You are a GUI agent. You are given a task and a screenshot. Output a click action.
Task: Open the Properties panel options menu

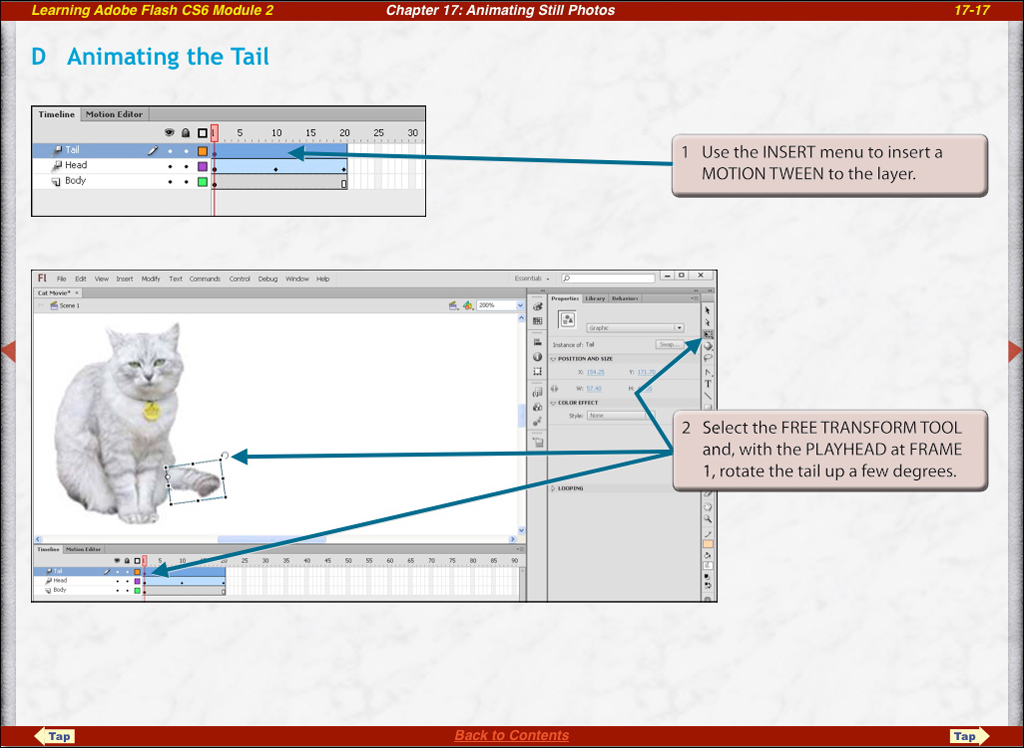tap(695, 299)
